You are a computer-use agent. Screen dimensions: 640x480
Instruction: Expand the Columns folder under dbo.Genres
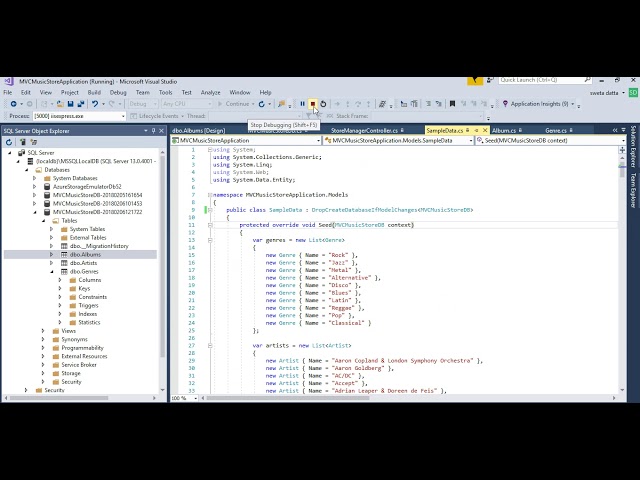pos(60,280)
